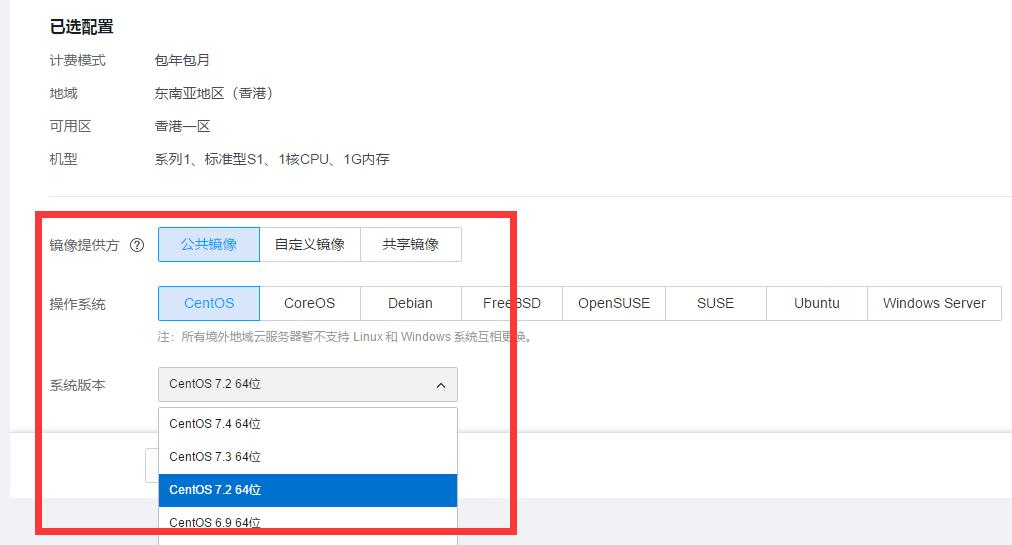Viewport: 1012px width, 545px height.
Task: Click the OpenSUSE operating system option
Action: (x=613, y=303)
